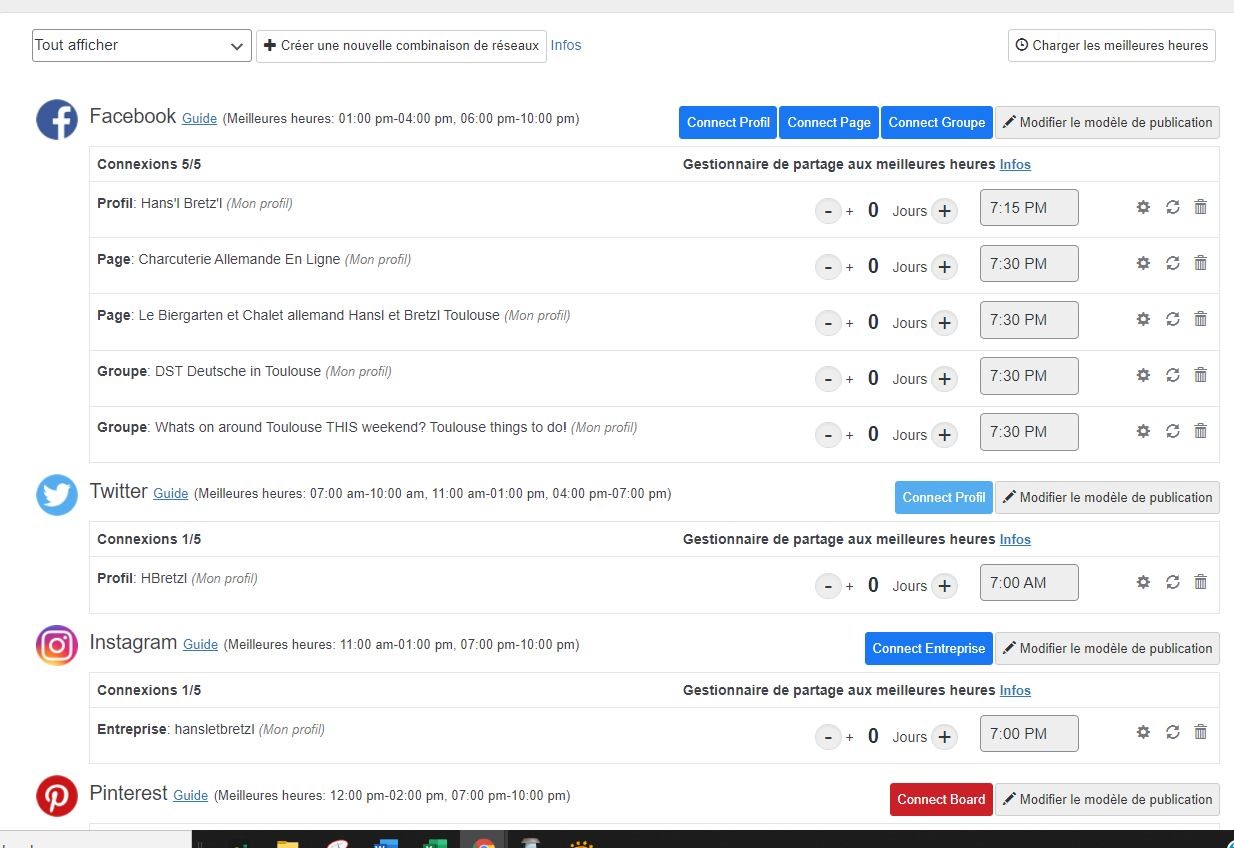1234x848 pixels.
Task: Open the Tout afficher dropdown
Action: (141, 46)
